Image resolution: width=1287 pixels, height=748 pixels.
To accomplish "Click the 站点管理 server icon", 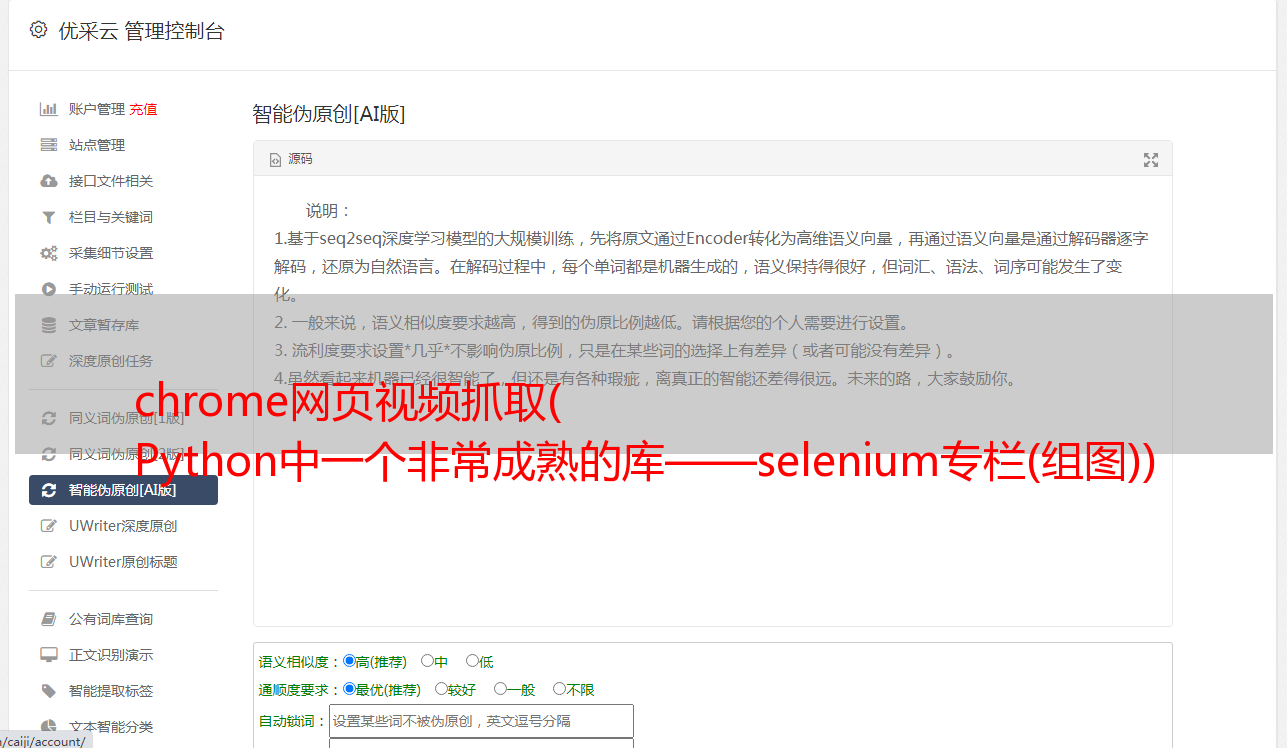I will (x=48, y=145).
